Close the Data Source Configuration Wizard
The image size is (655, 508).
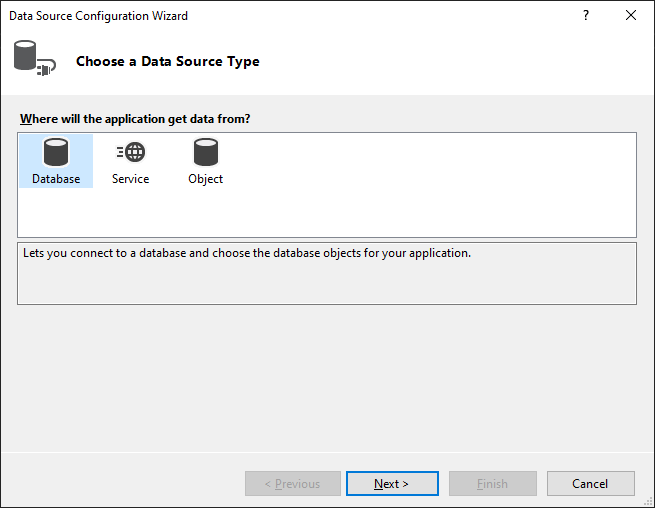(631, 16)
